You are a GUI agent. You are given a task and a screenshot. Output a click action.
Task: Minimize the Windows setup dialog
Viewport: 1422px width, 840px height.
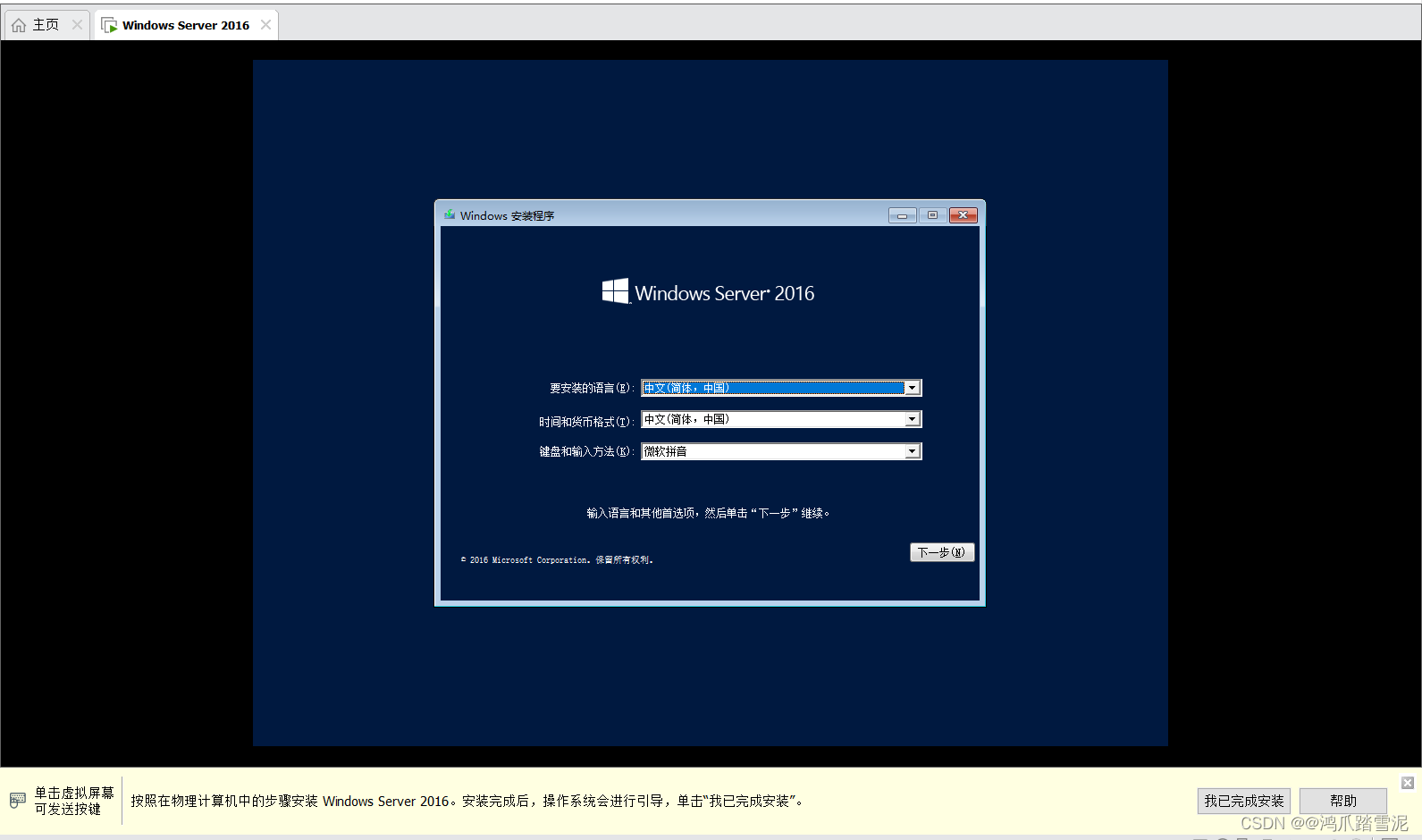click(x=902, y=215)
